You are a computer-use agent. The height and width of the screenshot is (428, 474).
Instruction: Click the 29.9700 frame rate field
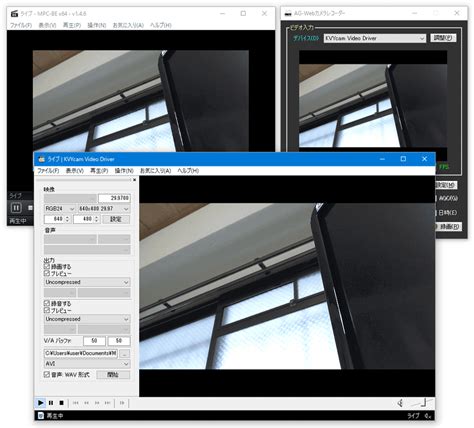coord(114,198)
